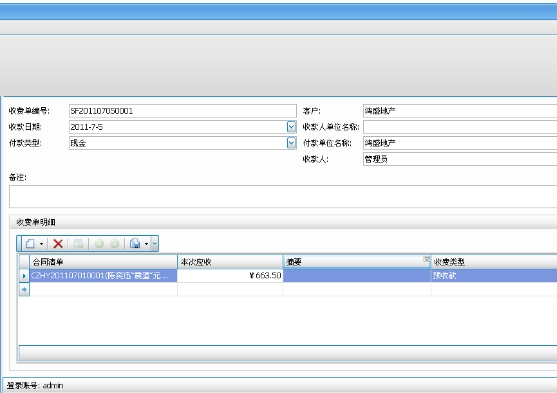Open the 付款类型 dropdown arrow
Viewport: 557px width, 393px height.
291,143
